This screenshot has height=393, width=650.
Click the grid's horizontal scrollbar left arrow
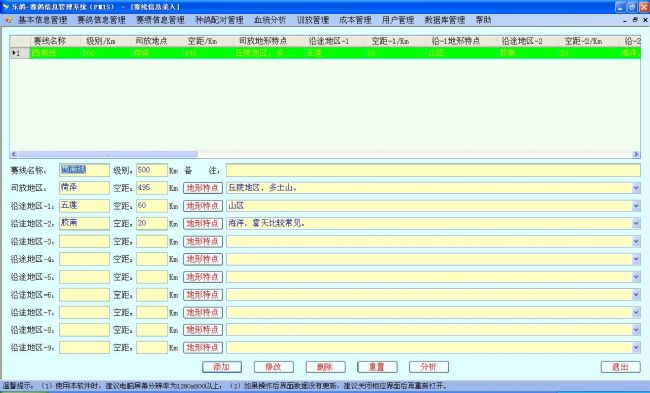click(14, 154)
